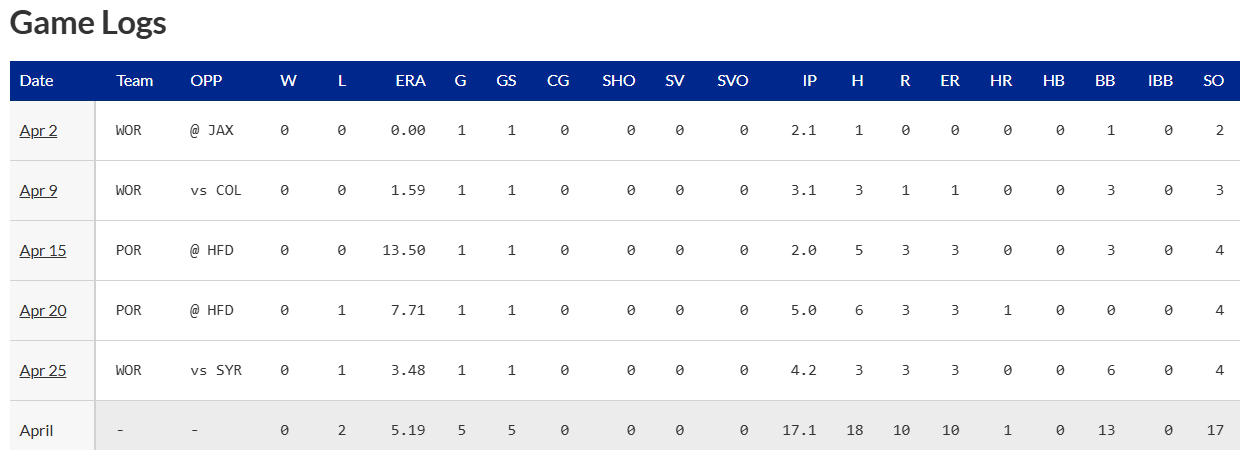Click the SVO column header
Screen dimensions: 1240x450
[732, 81]
